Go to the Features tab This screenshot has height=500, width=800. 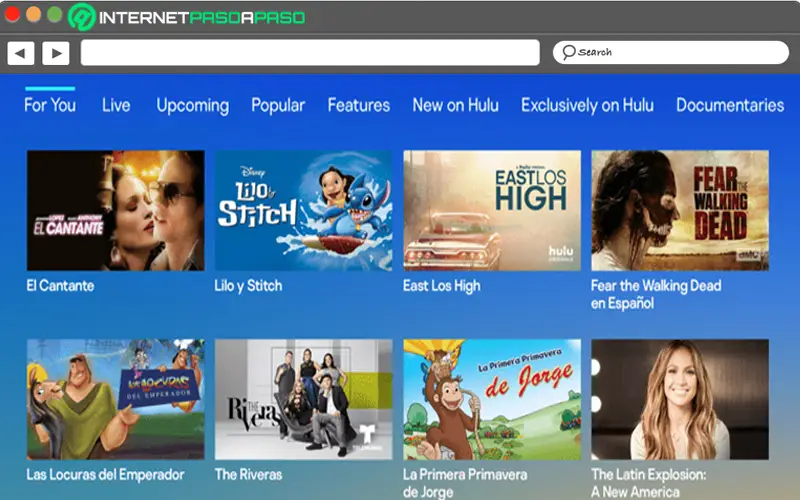[359, 105]
